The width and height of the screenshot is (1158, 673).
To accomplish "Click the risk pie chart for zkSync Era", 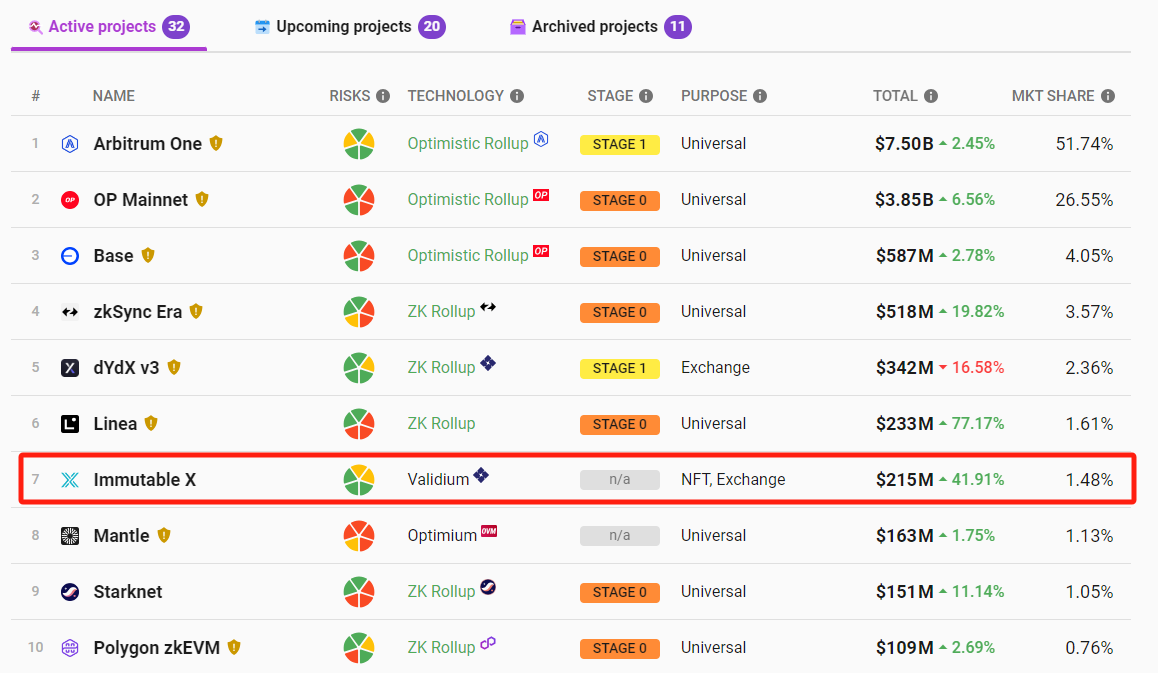I will pyautogui.click(x=359, y=312).
